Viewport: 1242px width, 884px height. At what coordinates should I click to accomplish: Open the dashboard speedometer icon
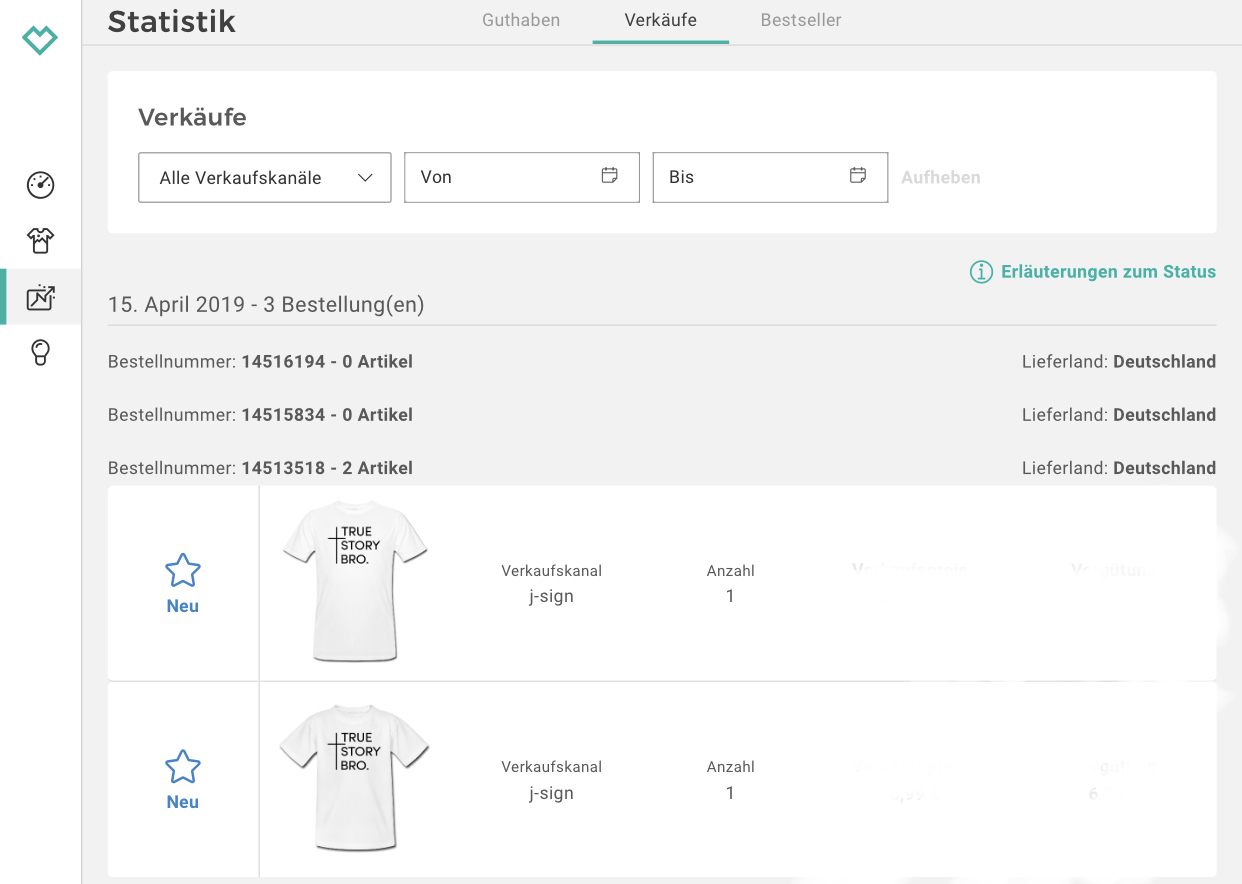40,185
